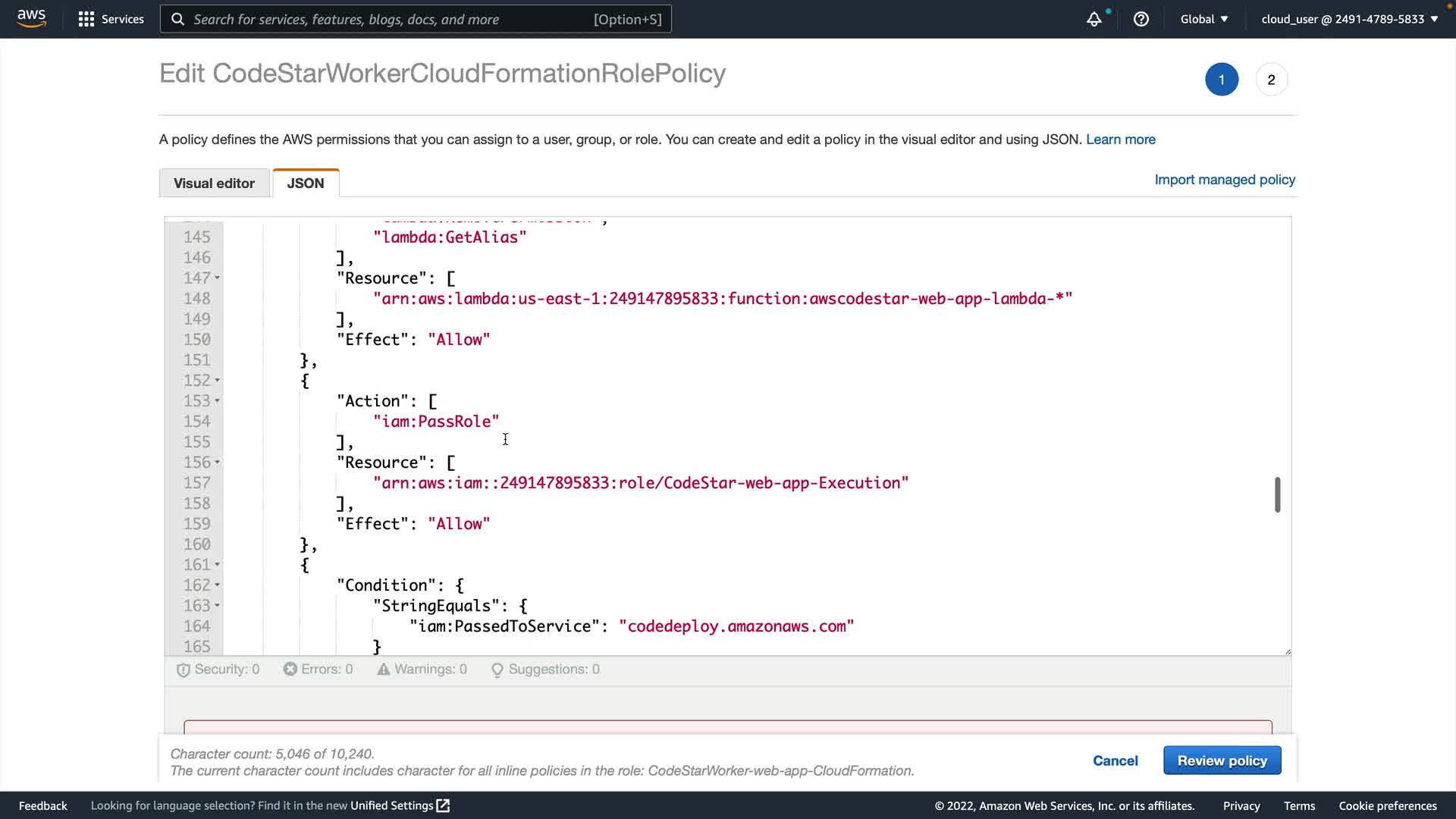Open Unified Settings external link
Image resolution: width=1456 pixels, height=819 pixels.
pos(400,805)
